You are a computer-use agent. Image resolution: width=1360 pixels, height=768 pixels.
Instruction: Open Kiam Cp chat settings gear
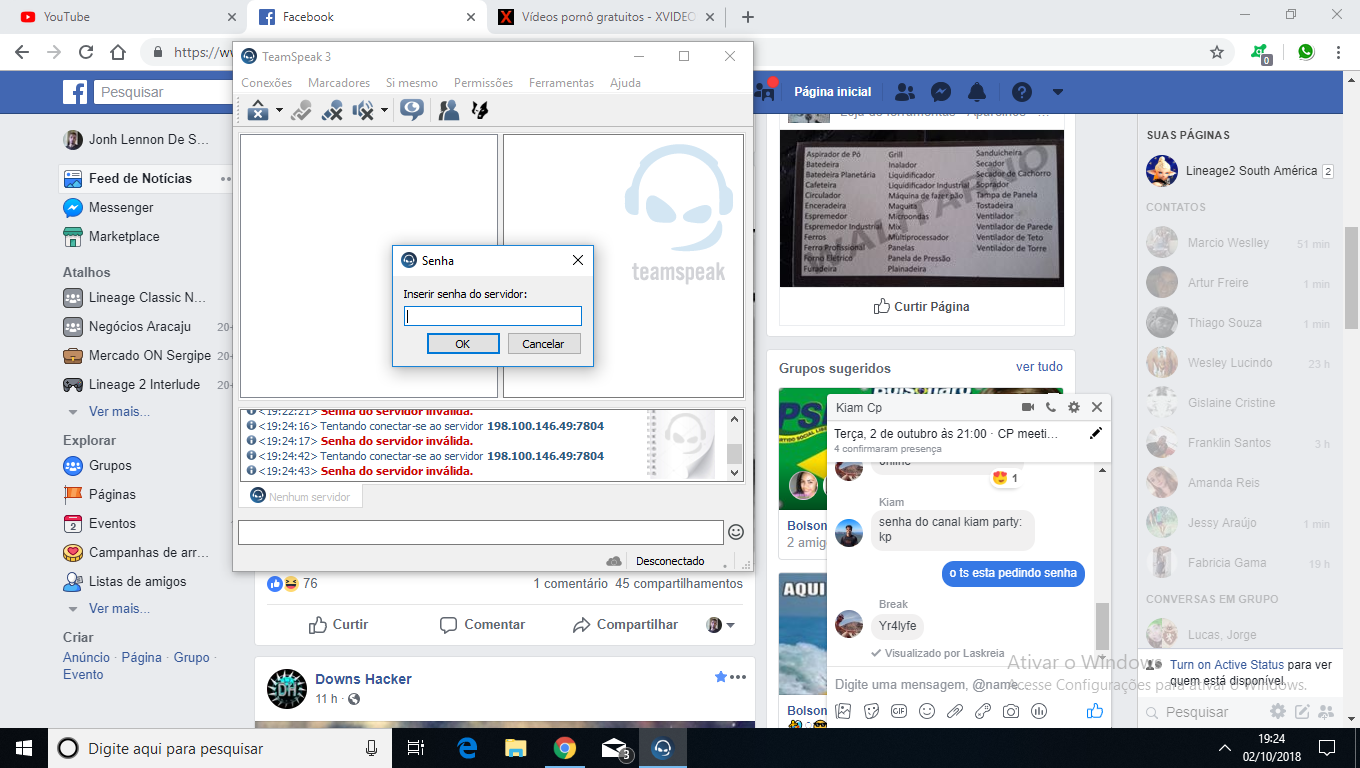[x=1074, y=407]
